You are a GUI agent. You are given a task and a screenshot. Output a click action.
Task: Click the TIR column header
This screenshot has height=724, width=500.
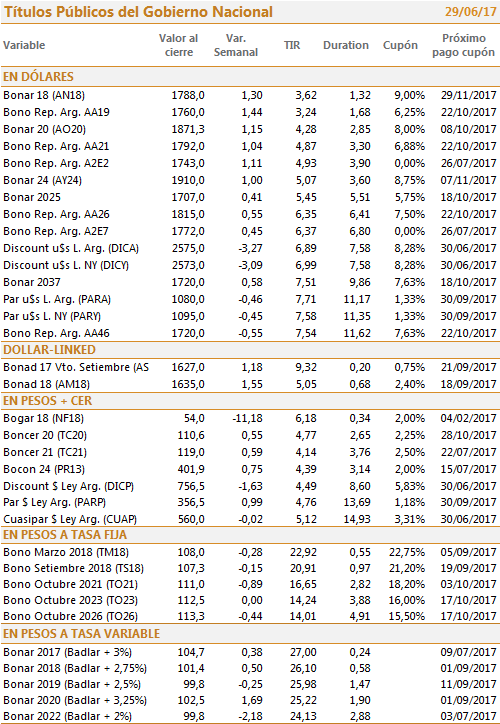coord(292,45)
